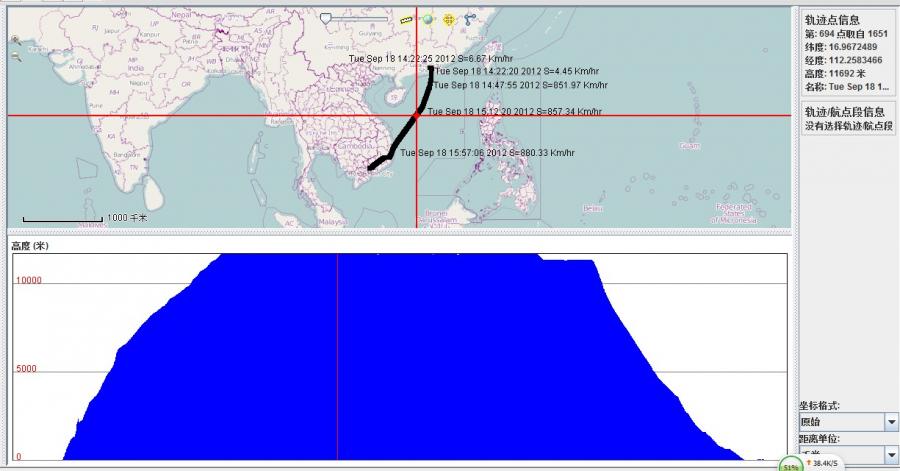Screen dimensions: 900x471
Task: Click track label 'Tue Sep 18 15:12:20 2012 S=857.34 Km/hr'
Action: click(515, 111)
